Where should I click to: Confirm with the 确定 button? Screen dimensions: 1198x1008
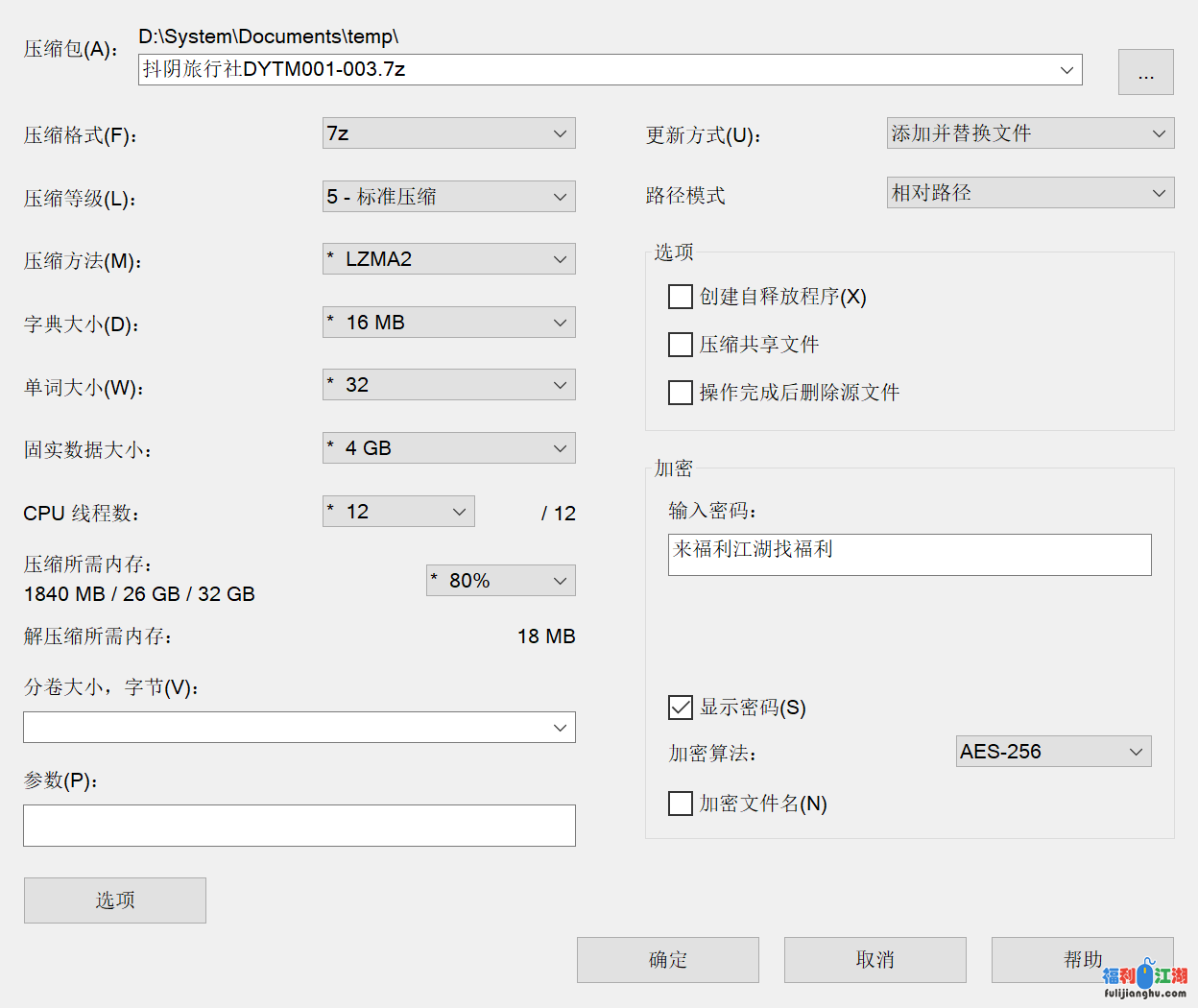click(667, 960)
